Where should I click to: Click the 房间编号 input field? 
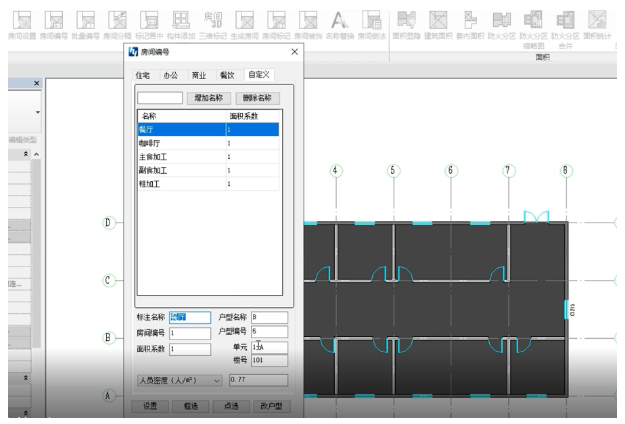click(190, 333)
